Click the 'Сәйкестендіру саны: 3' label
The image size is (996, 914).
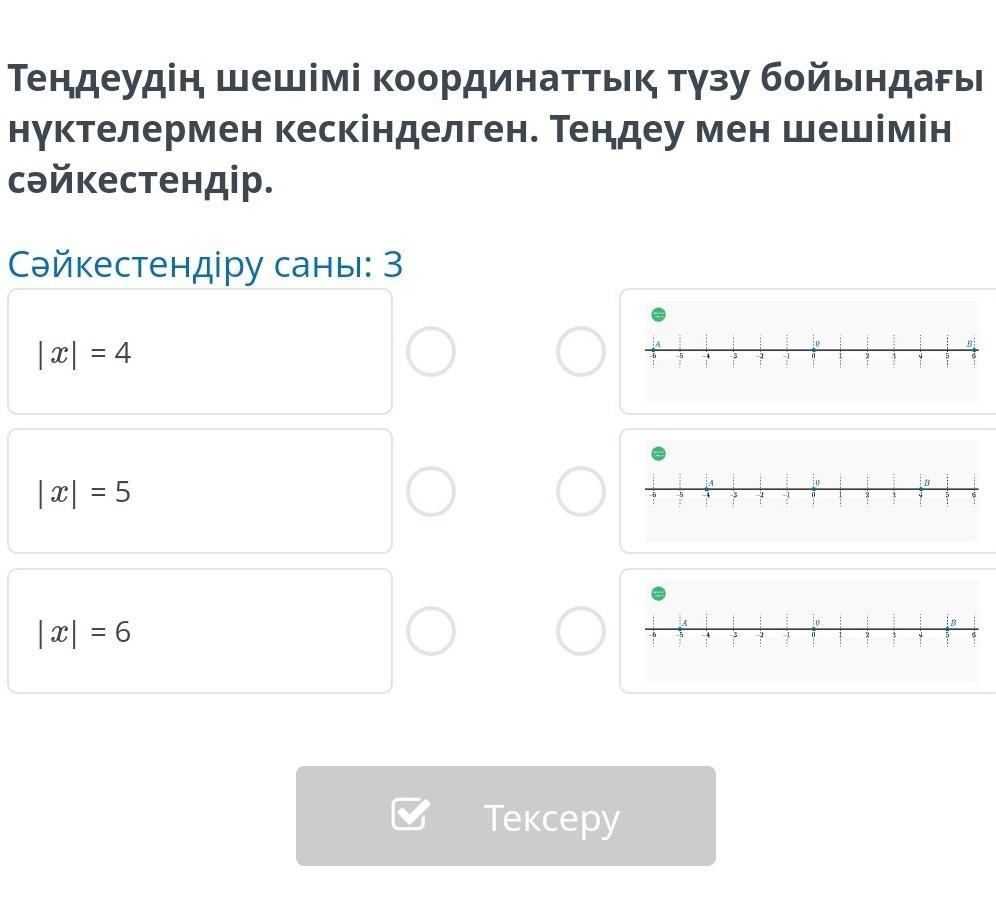pos(205,265)
